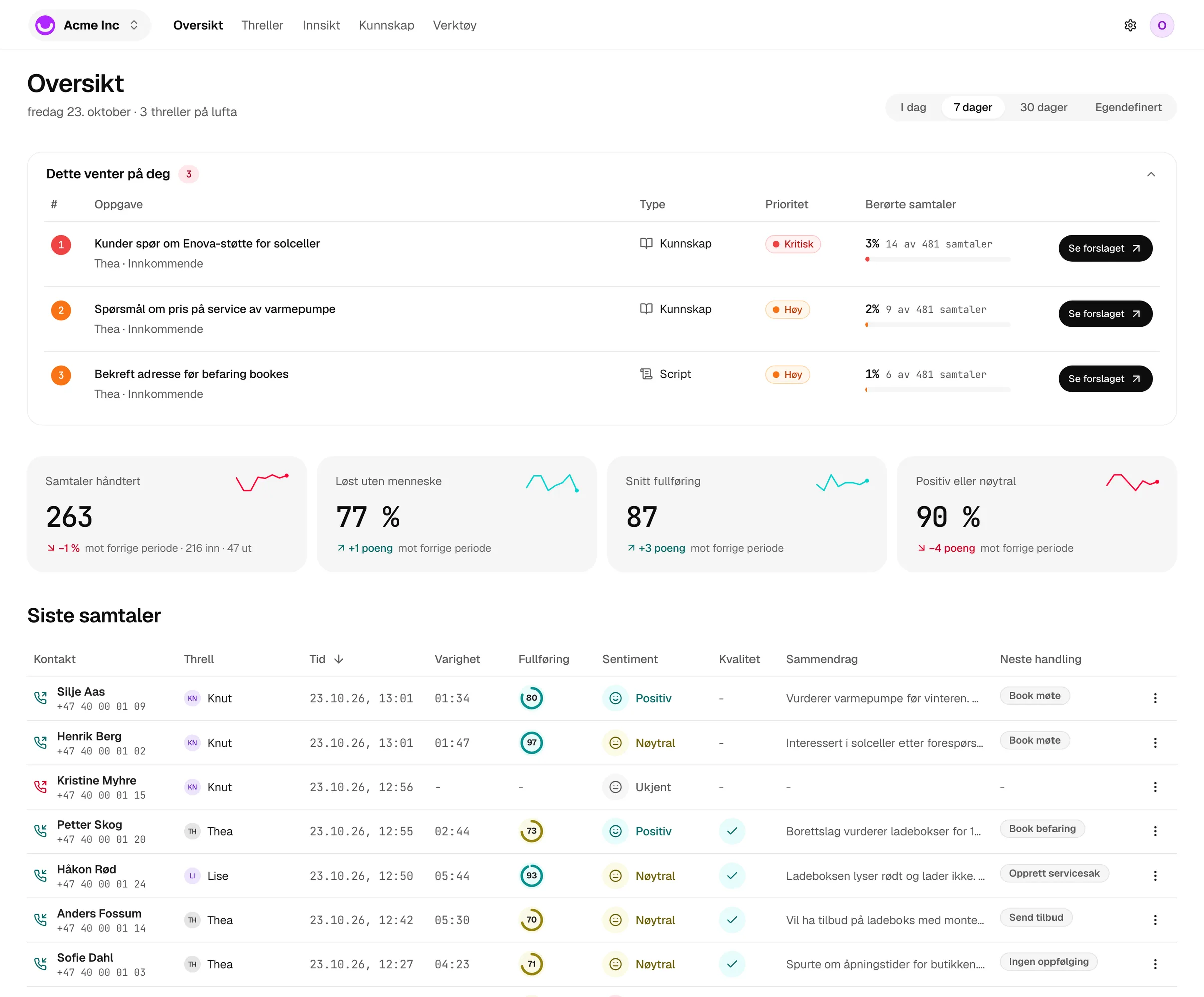Click the Positiv sentiment smiley for Silje Aas

point(615,698)
